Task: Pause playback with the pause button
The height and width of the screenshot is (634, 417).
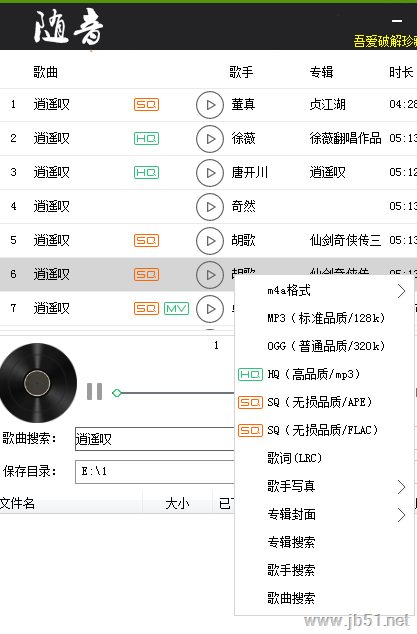Action: [x=95, y=391]
